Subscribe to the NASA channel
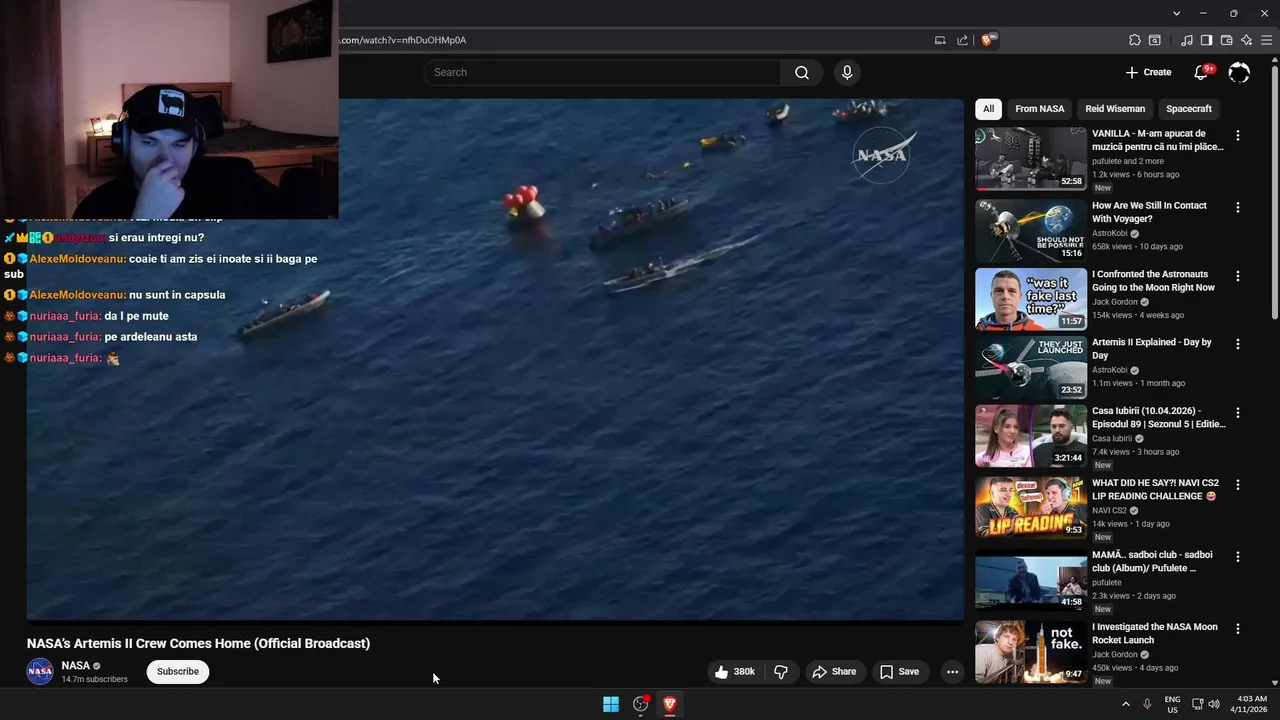The height and width of the screenshot is (720, 1280). click(178, 672)
